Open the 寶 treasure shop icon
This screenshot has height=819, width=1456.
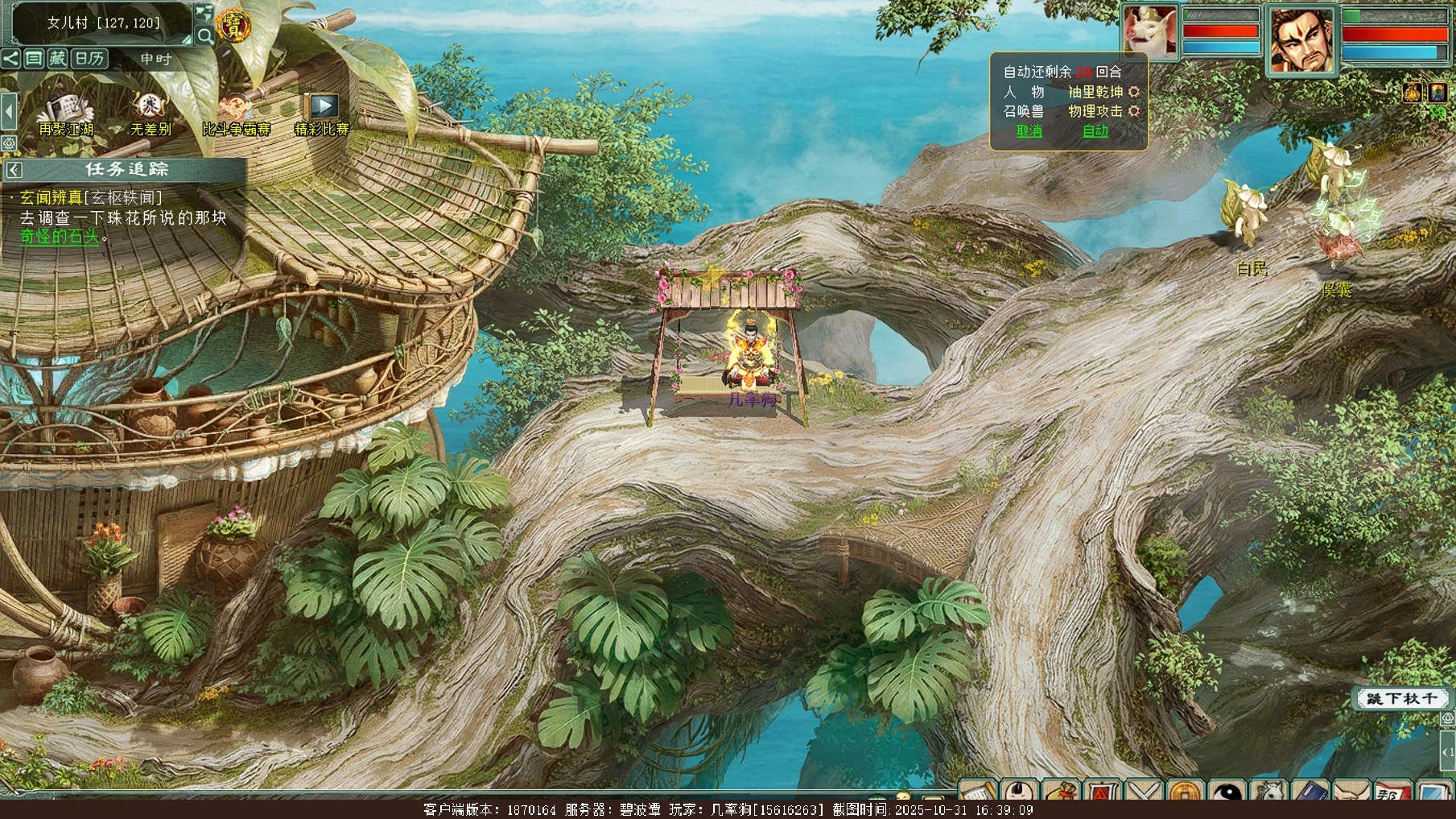tap(233, 26)
